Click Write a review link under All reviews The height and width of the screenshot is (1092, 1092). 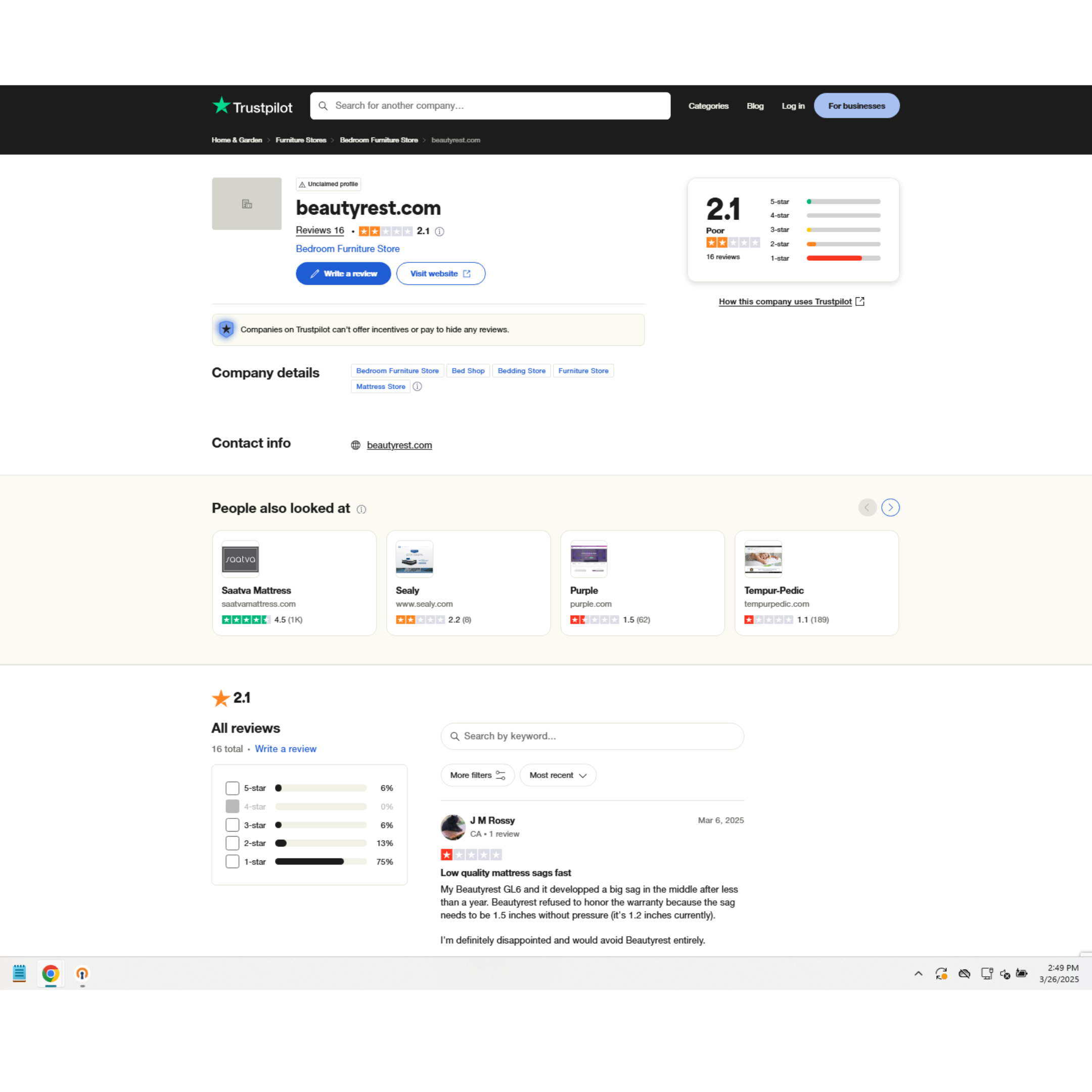[x=286, y=749]
